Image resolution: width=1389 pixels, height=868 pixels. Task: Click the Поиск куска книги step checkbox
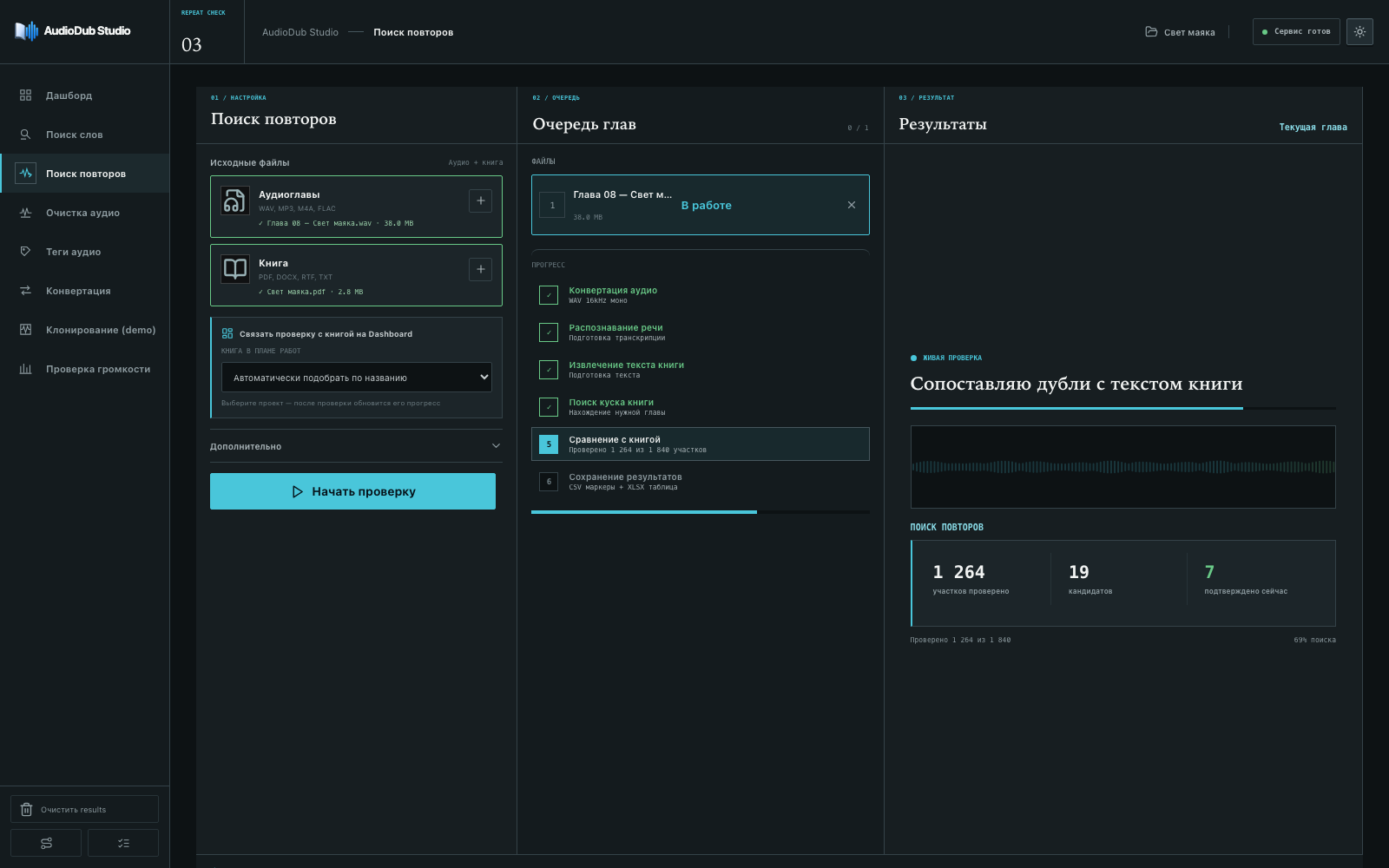click(549, 407)
